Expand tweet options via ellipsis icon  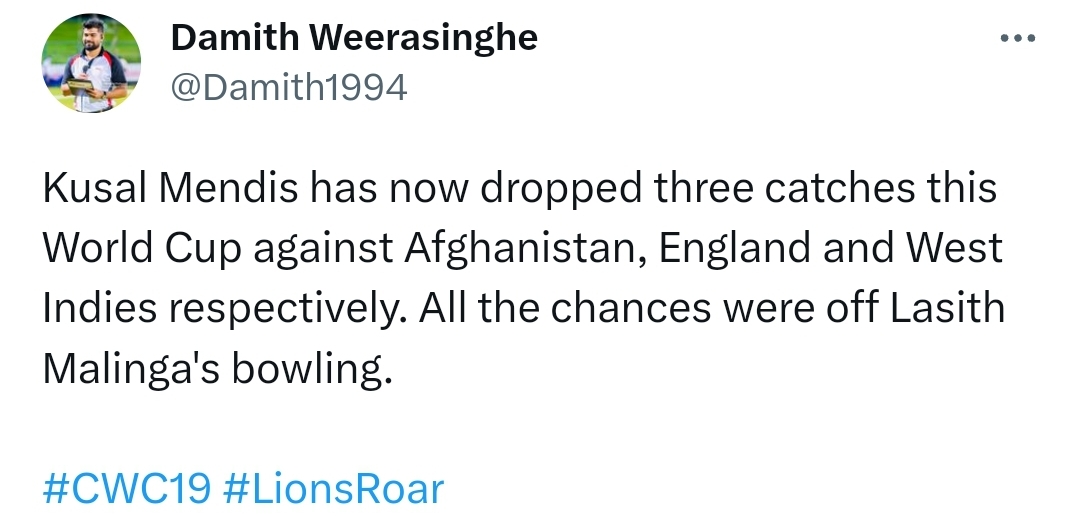1017,39
